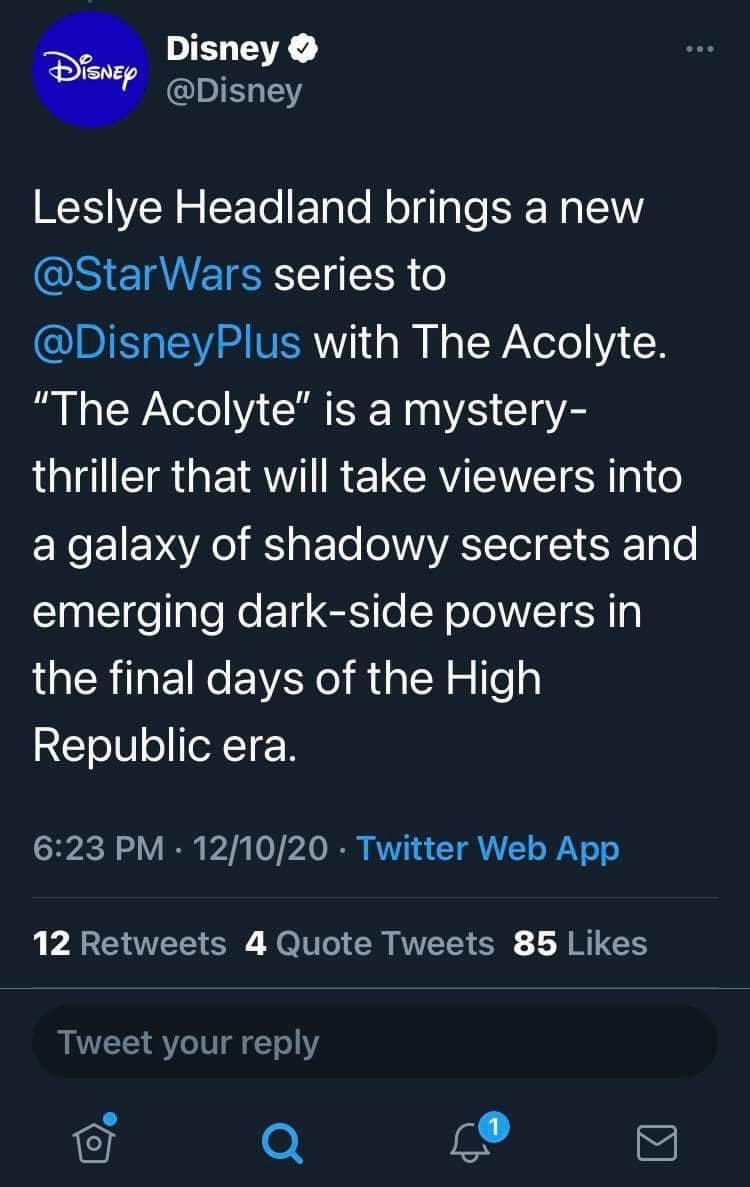This screenshot has height=1187, width=750.
Task: View the 12 Retweets list
Action: click(130, 943)
